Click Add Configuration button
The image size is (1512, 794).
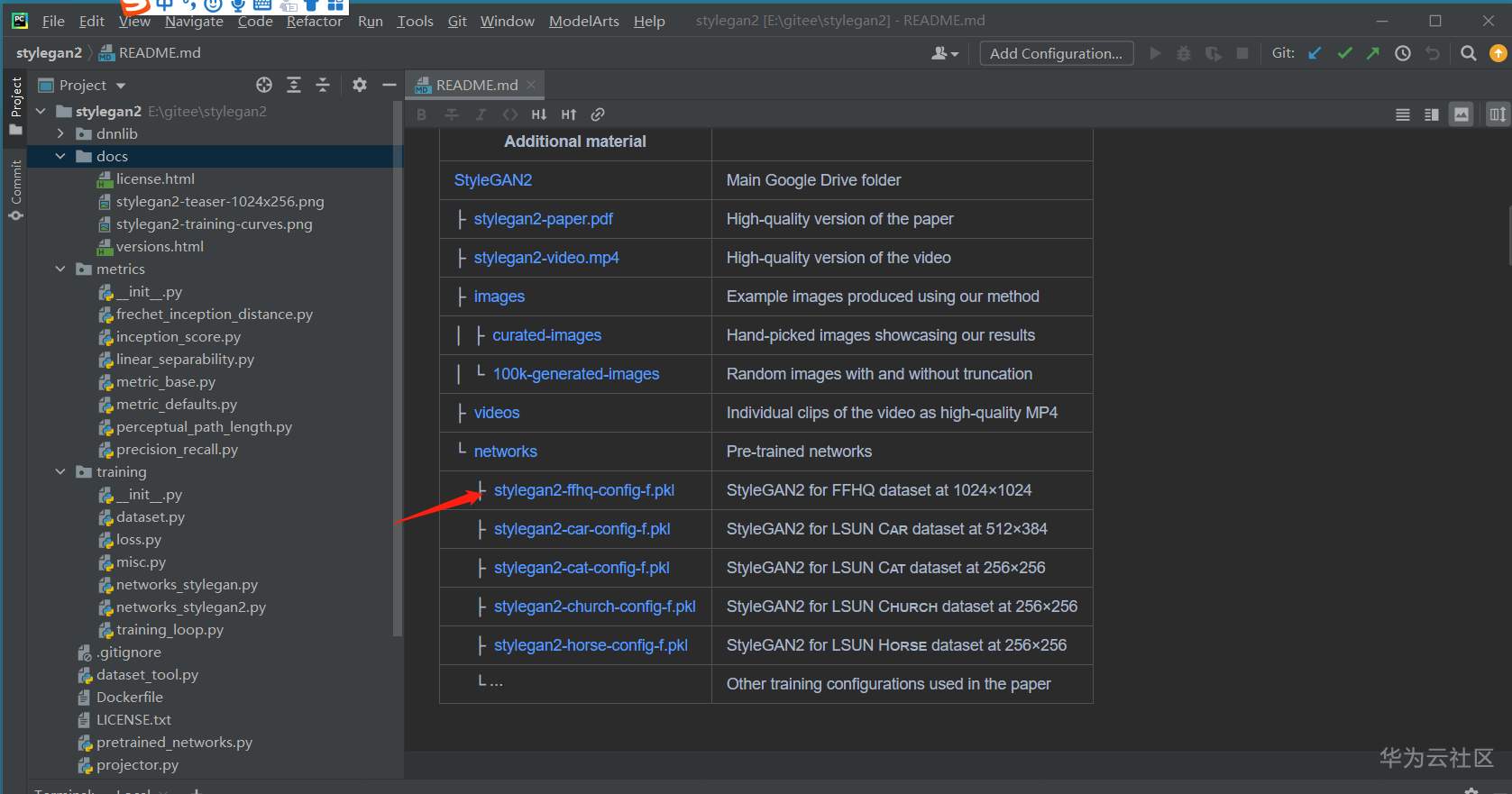click(x=1055, y=53)
